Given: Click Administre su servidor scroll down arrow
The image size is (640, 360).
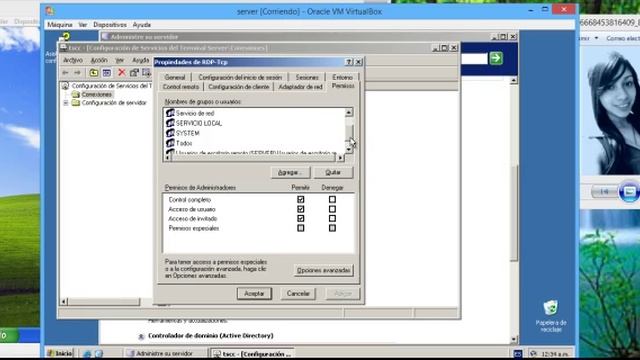Looking at the screenshot, I should coord(514,339).
